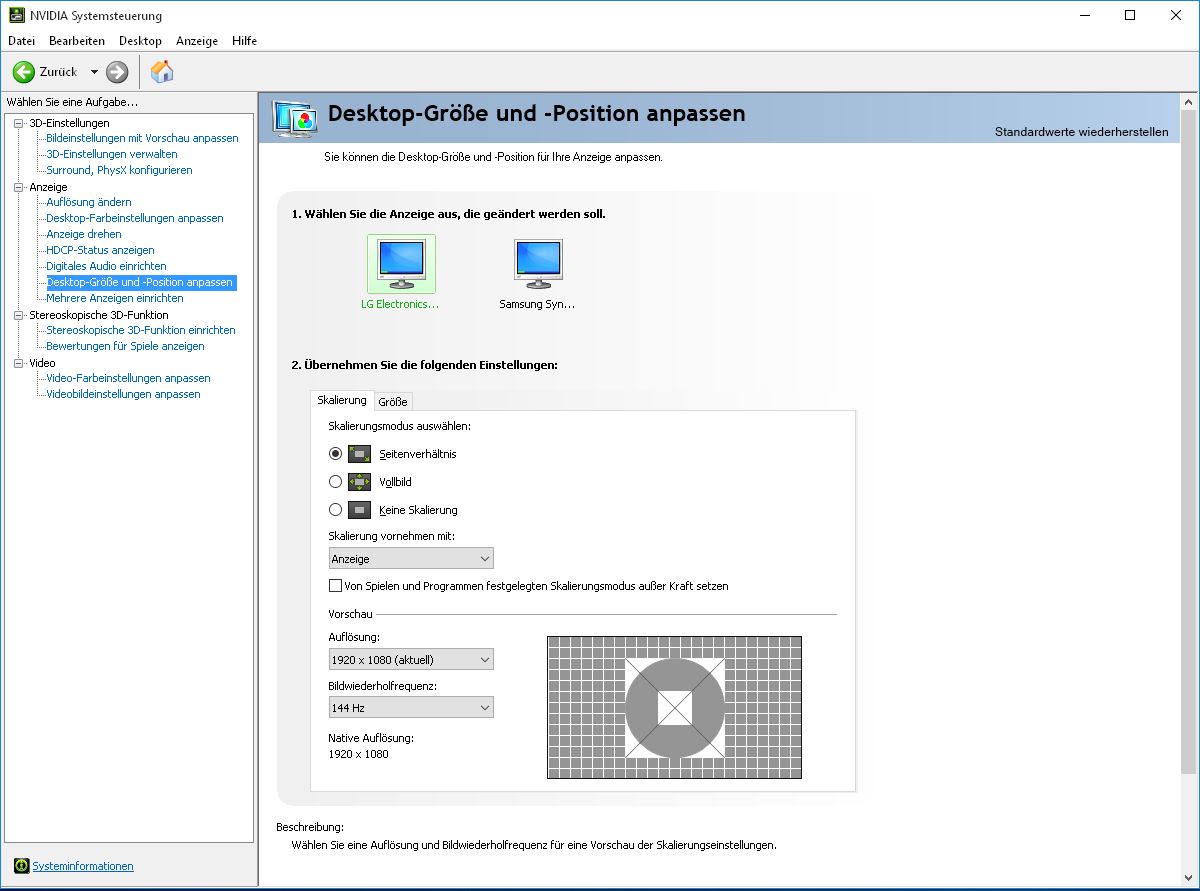Viewport: 1200px width, 891px height.
Task: Click the desktop size header icon
Action: 295,117
